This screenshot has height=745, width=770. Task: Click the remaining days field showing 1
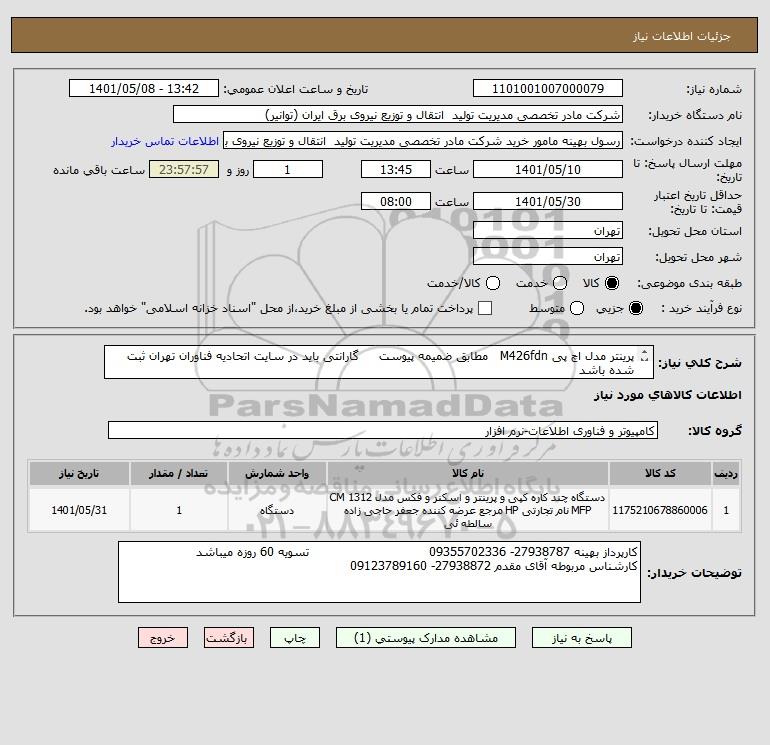tap(288, 169)
